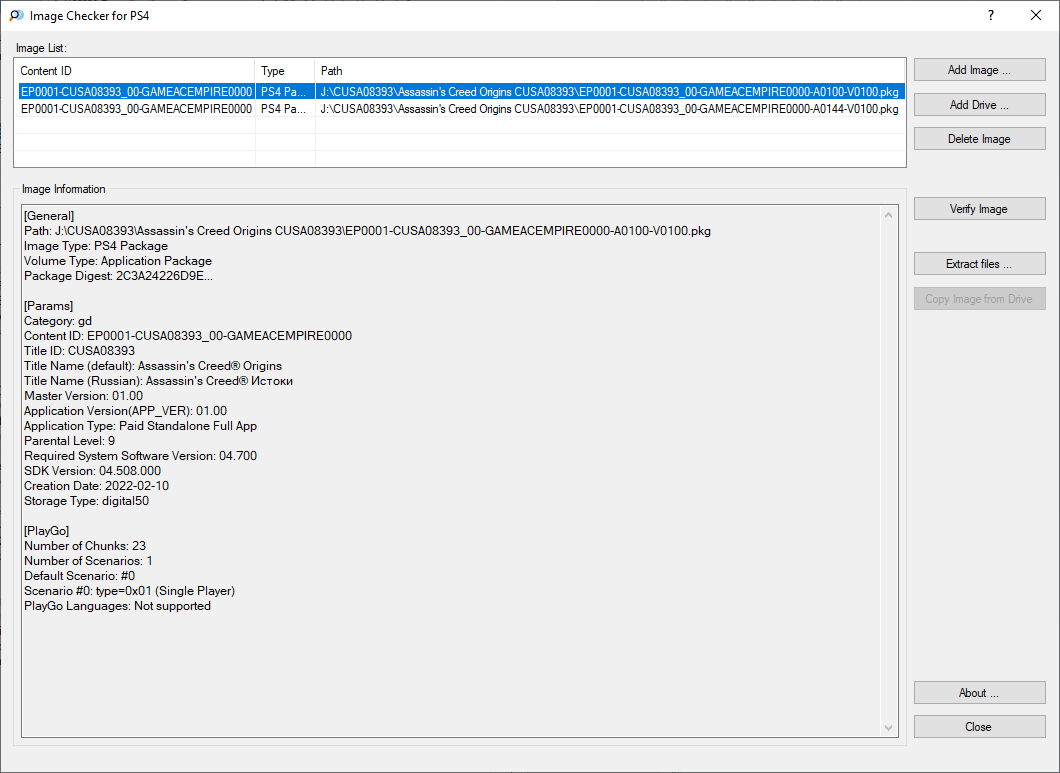Click the [Params] section heading
The width and height of the screenshot is (1060, 773).
(x=48, y=306)
